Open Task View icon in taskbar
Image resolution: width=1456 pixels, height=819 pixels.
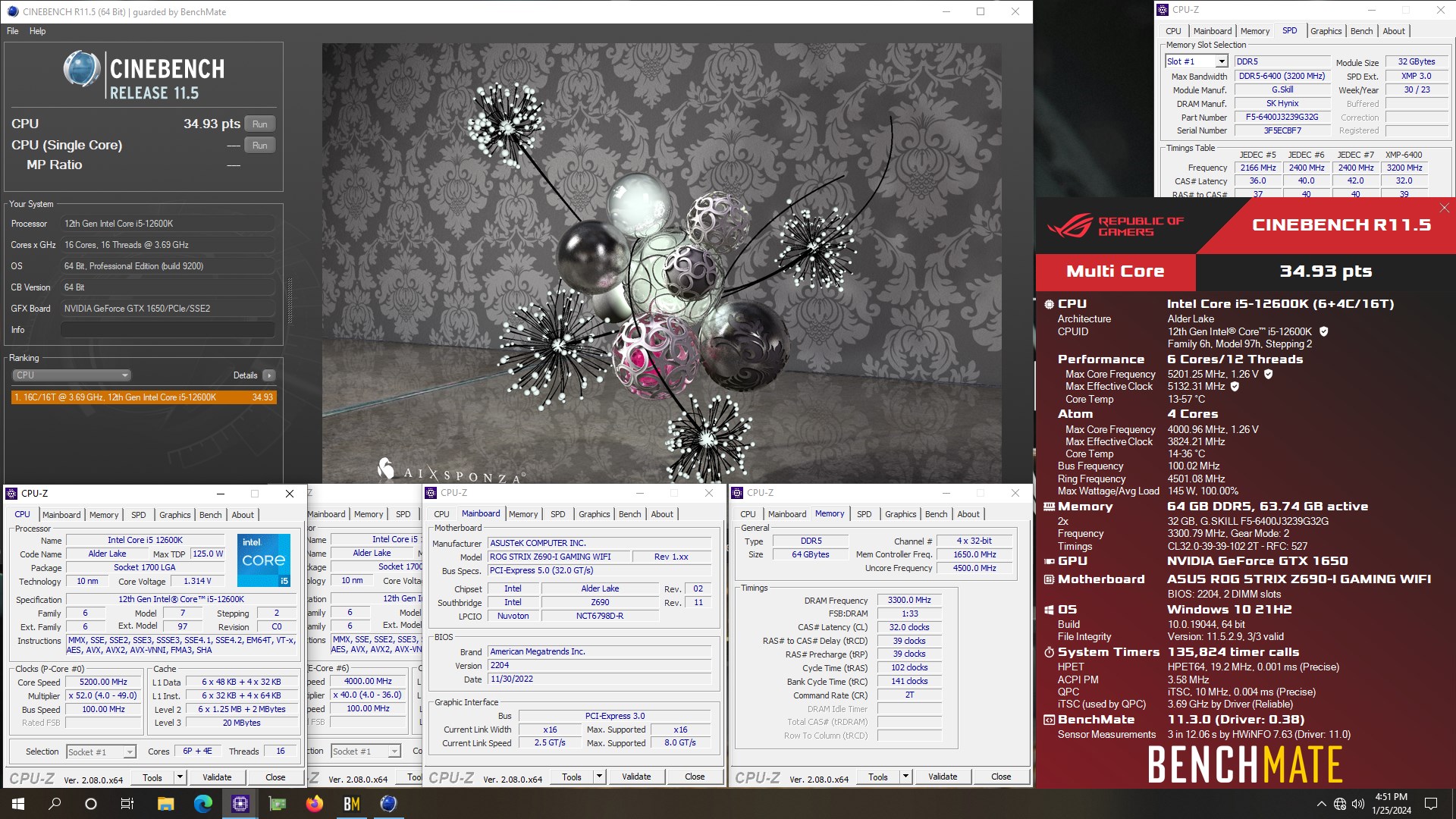tap(127, 804)
